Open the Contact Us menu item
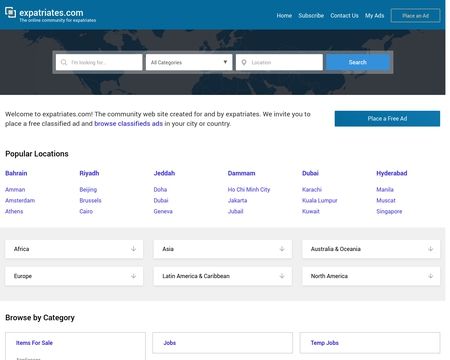The width and height of the screenshot is (450, 360). point(344,16)
